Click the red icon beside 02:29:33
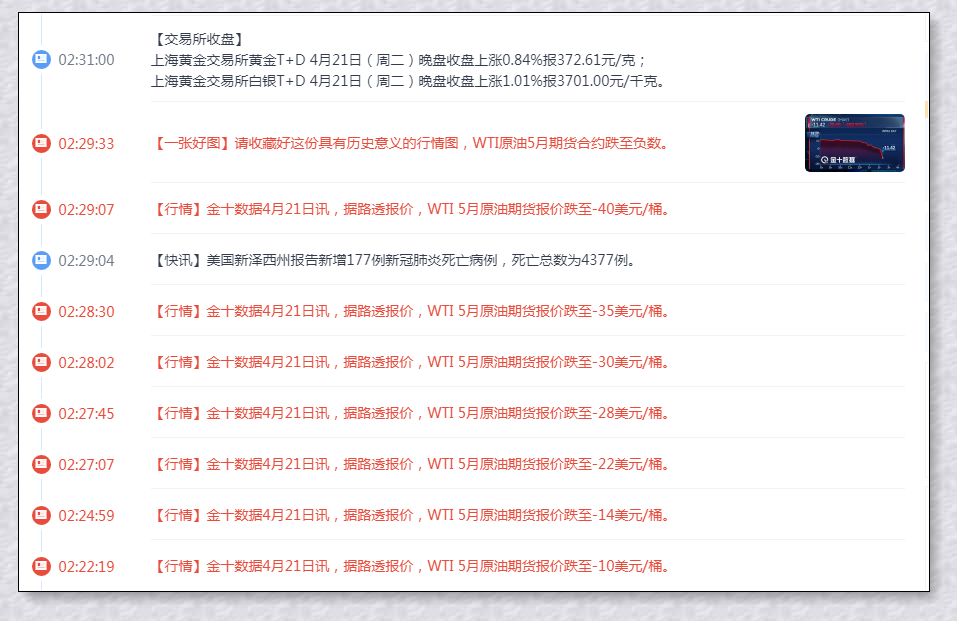 [x=41, y=143]
